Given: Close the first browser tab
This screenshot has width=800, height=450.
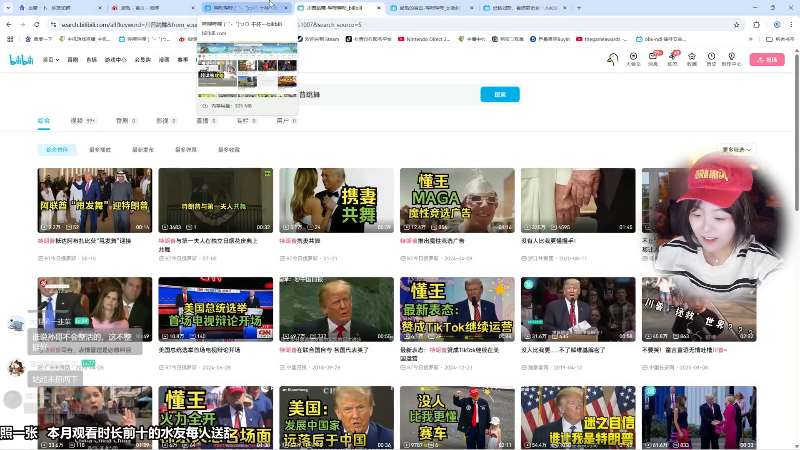Looking at the screenshot, I should click(x=100, y=8).
